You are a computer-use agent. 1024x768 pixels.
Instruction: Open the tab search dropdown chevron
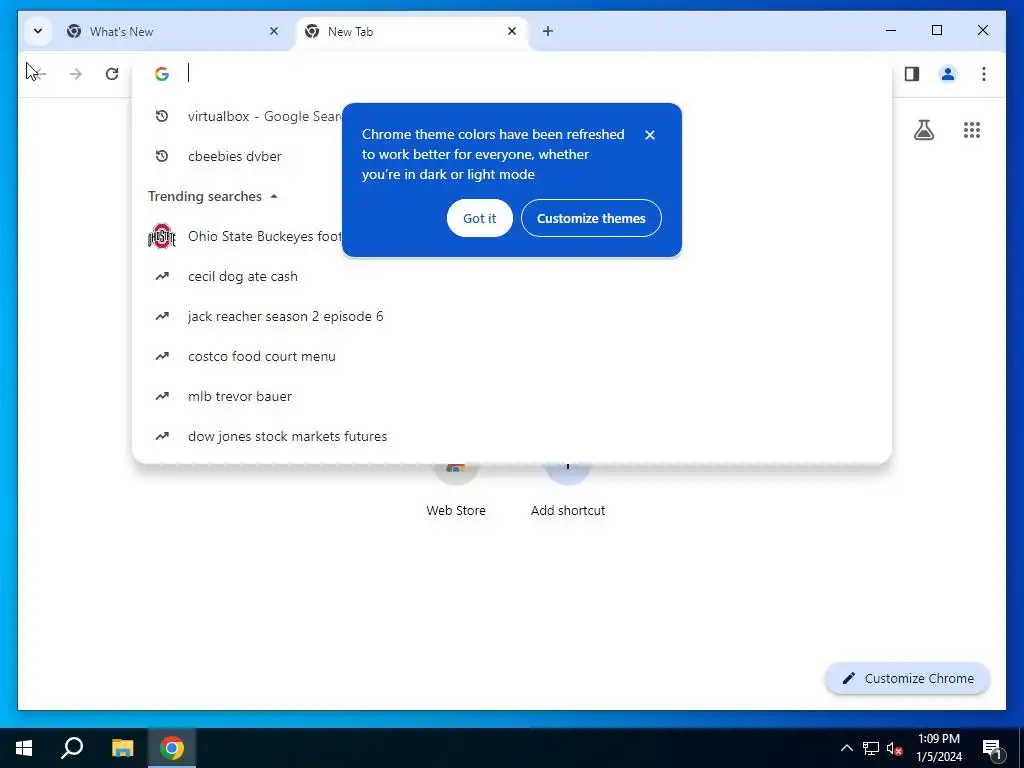point(38,31)
